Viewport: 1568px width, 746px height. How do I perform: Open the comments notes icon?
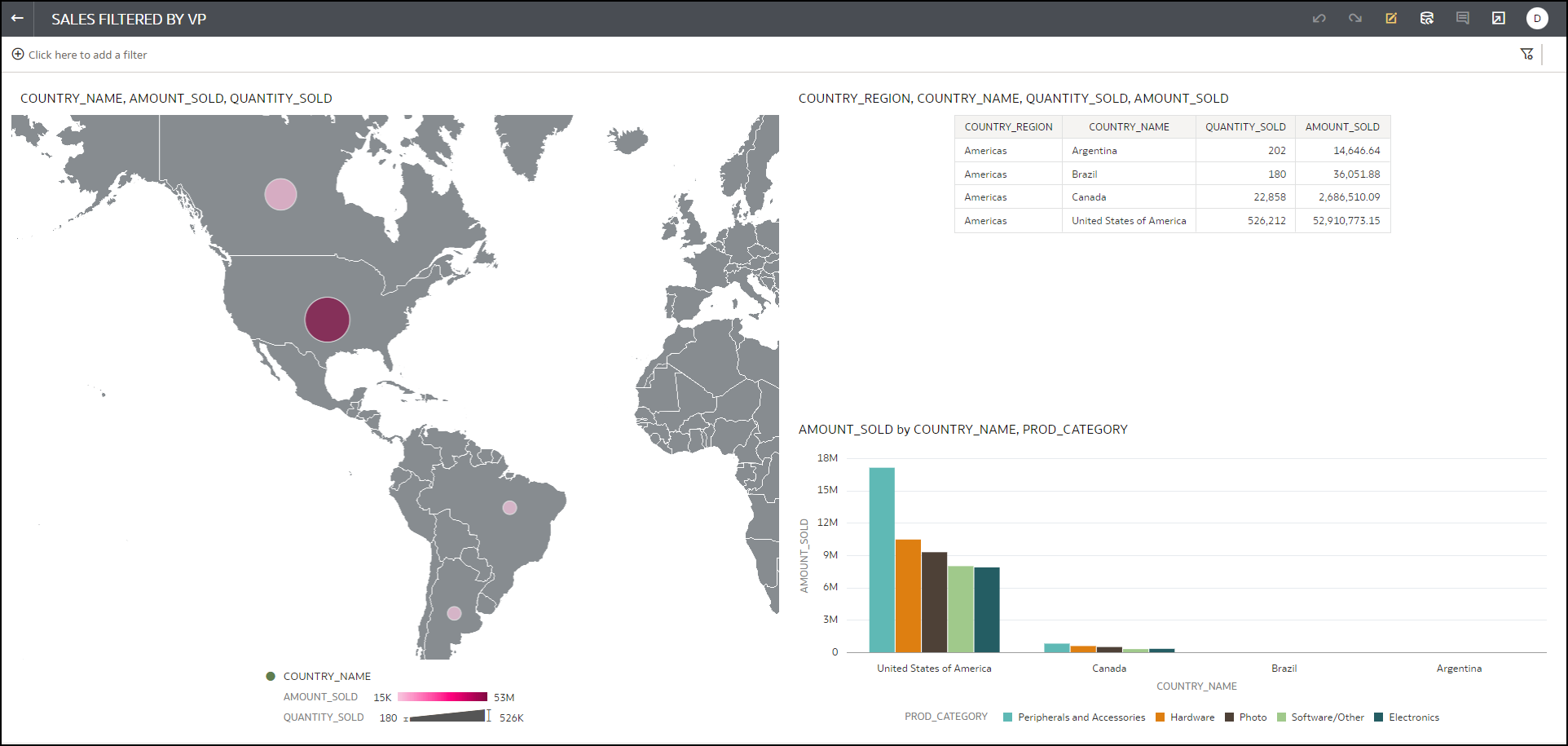1463,18
